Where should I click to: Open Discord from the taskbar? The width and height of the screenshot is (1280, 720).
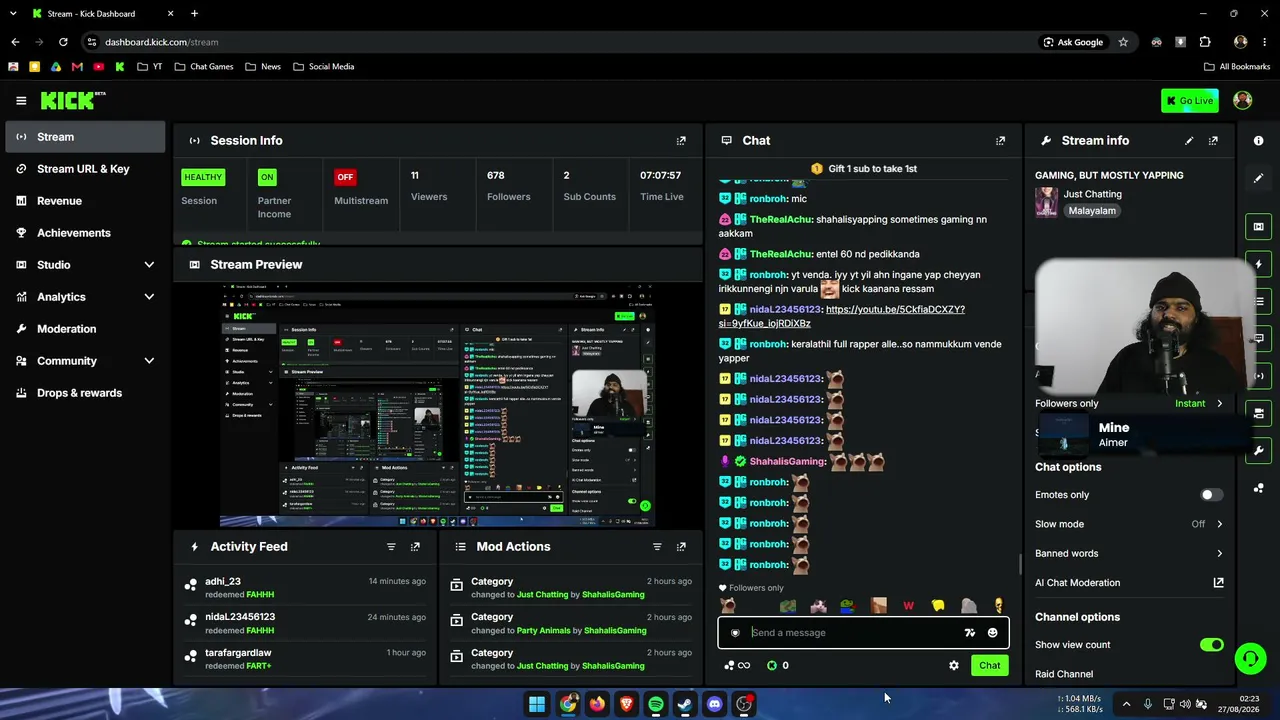pyautogui.click(x=714, y=704)
